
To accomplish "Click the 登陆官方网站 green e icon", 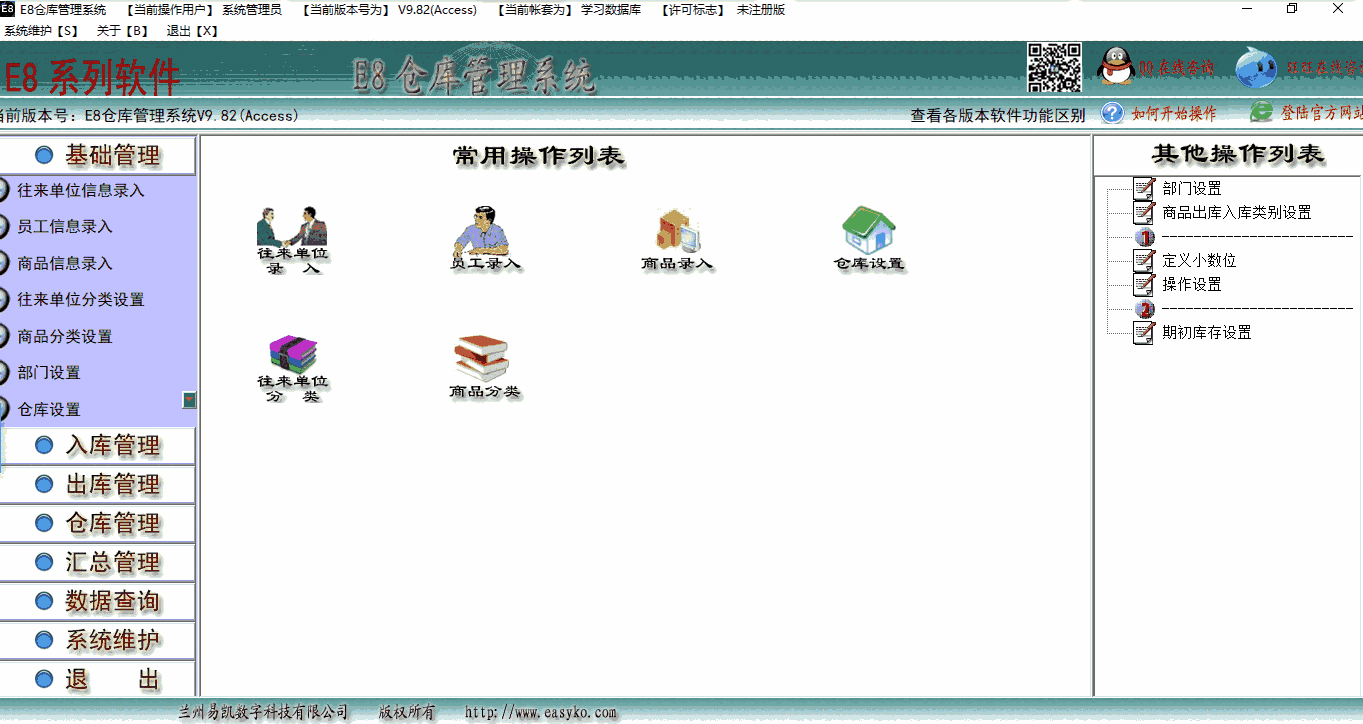I will point(1261,112).
